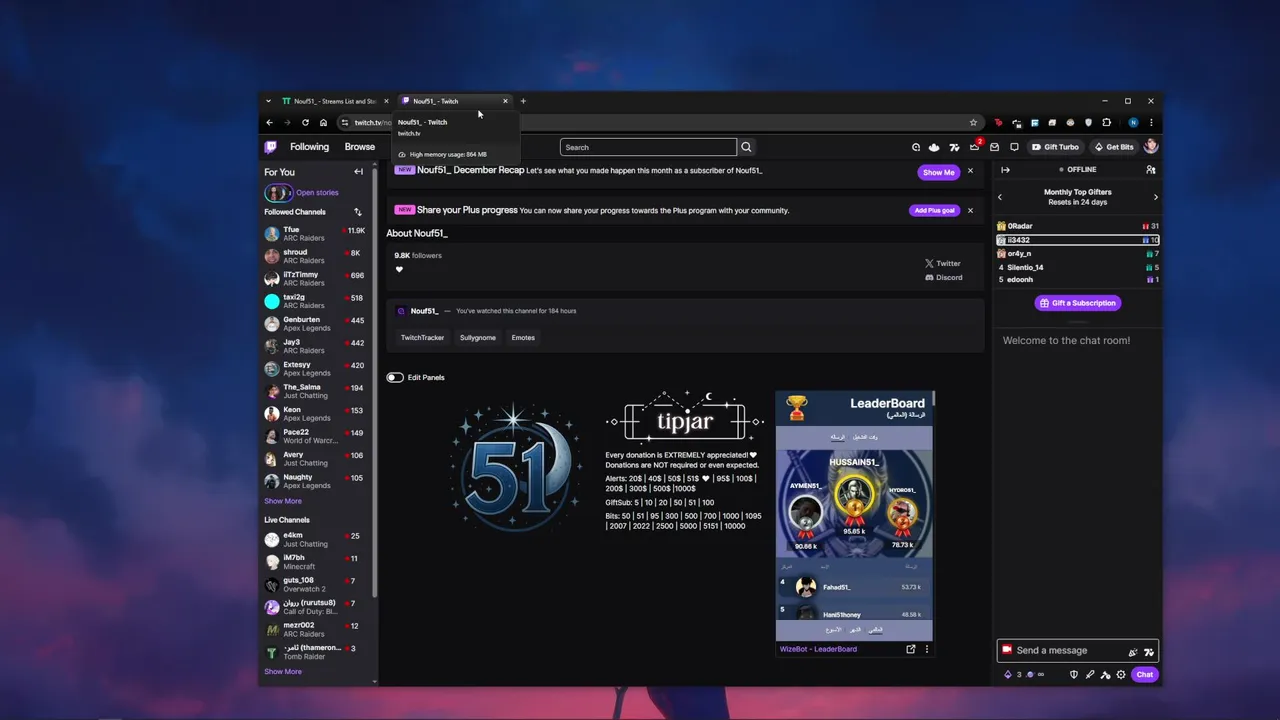
Task: Open the browser tab search dropdown
Action: click(x=268, y=101)
